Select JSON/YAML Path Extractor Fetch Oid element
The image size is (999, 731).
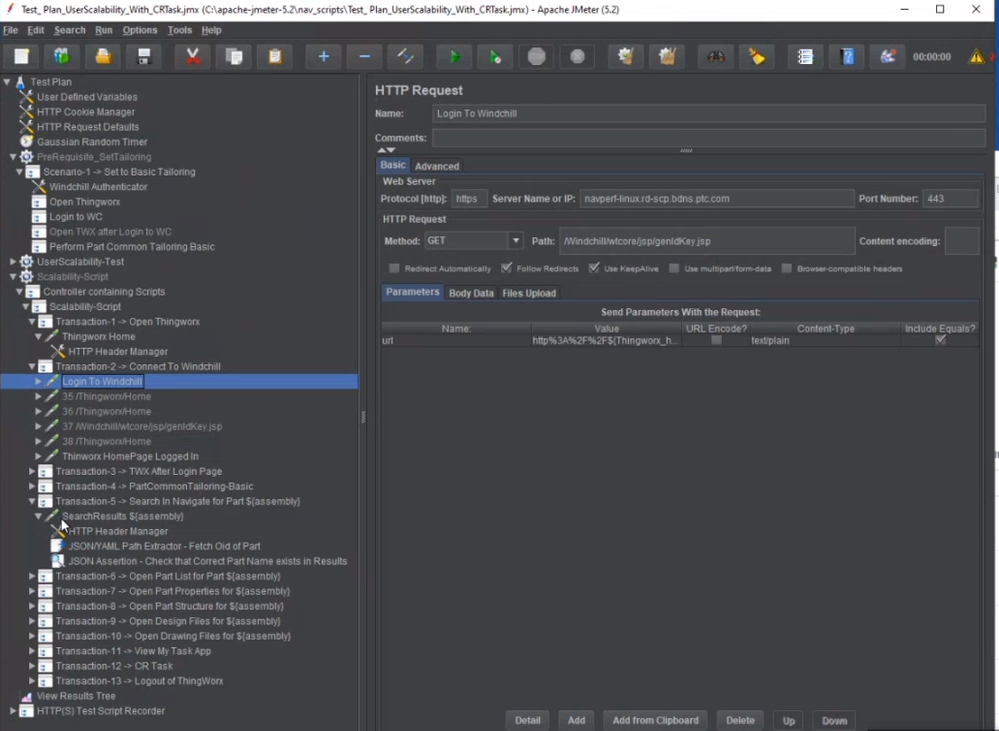[164, 546]
